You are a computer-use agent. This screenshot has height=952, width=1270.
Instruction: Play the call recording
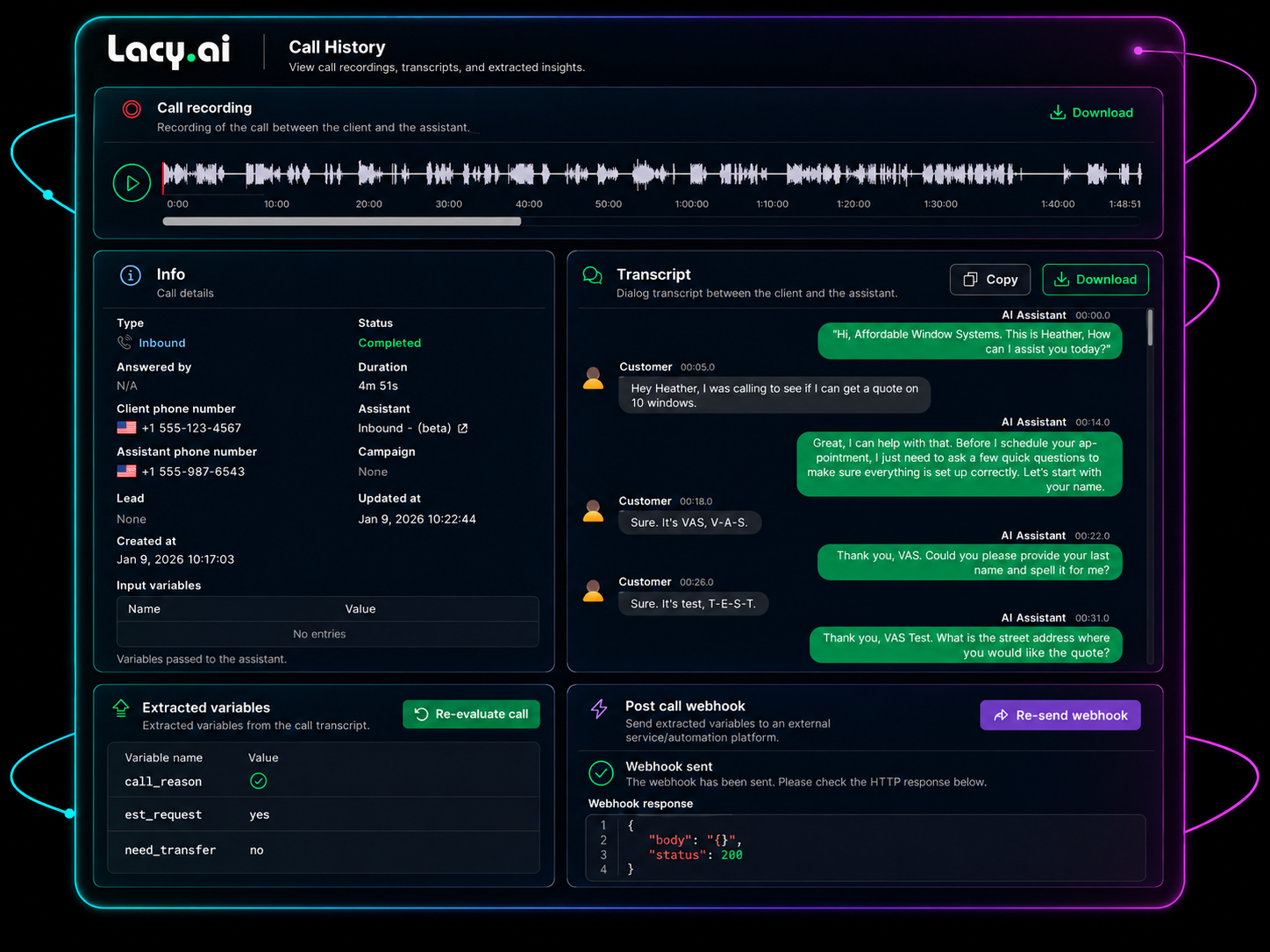pyautogui.click(x=132, y=183)
